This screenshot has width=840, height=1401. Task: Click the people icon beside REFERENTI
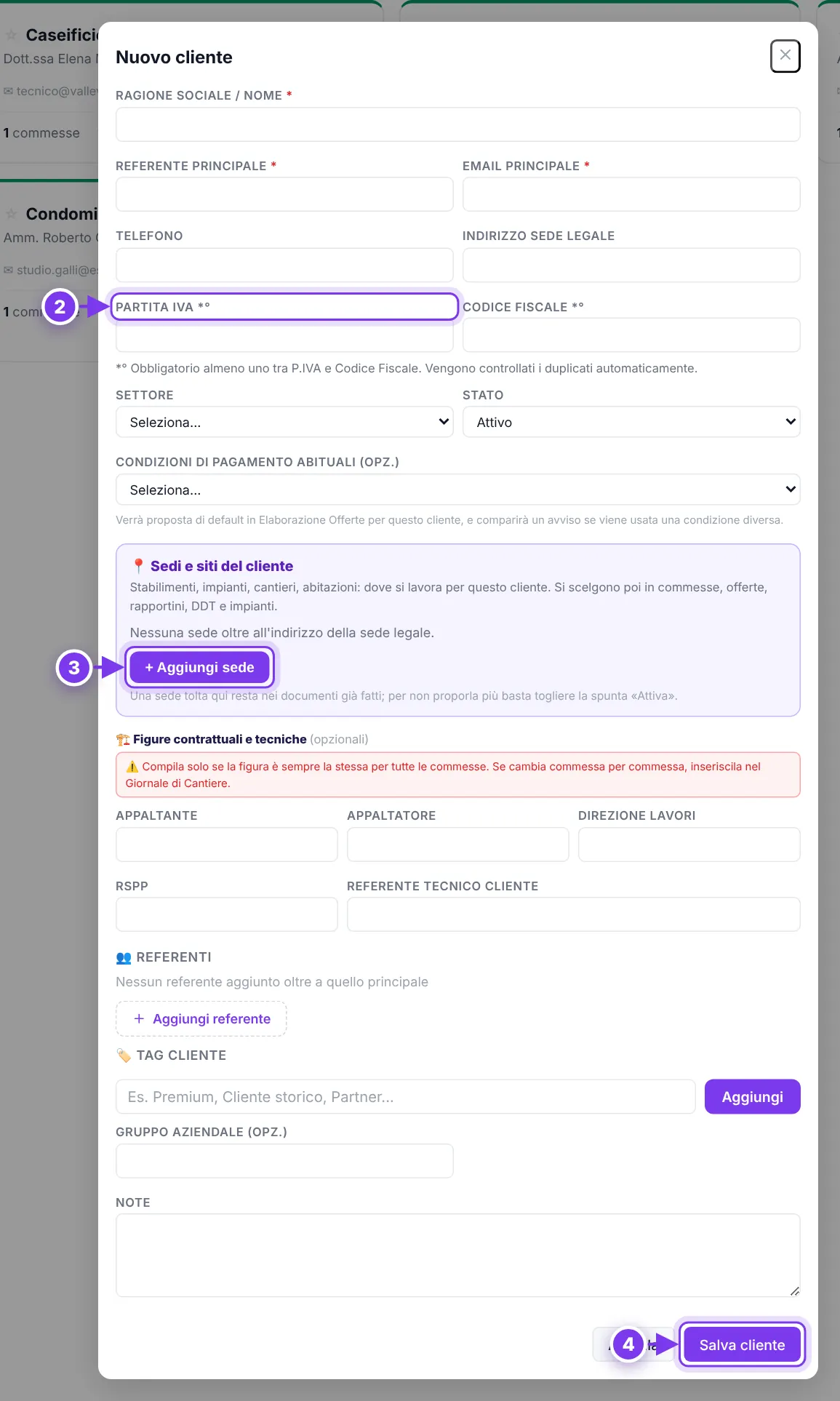124,957
